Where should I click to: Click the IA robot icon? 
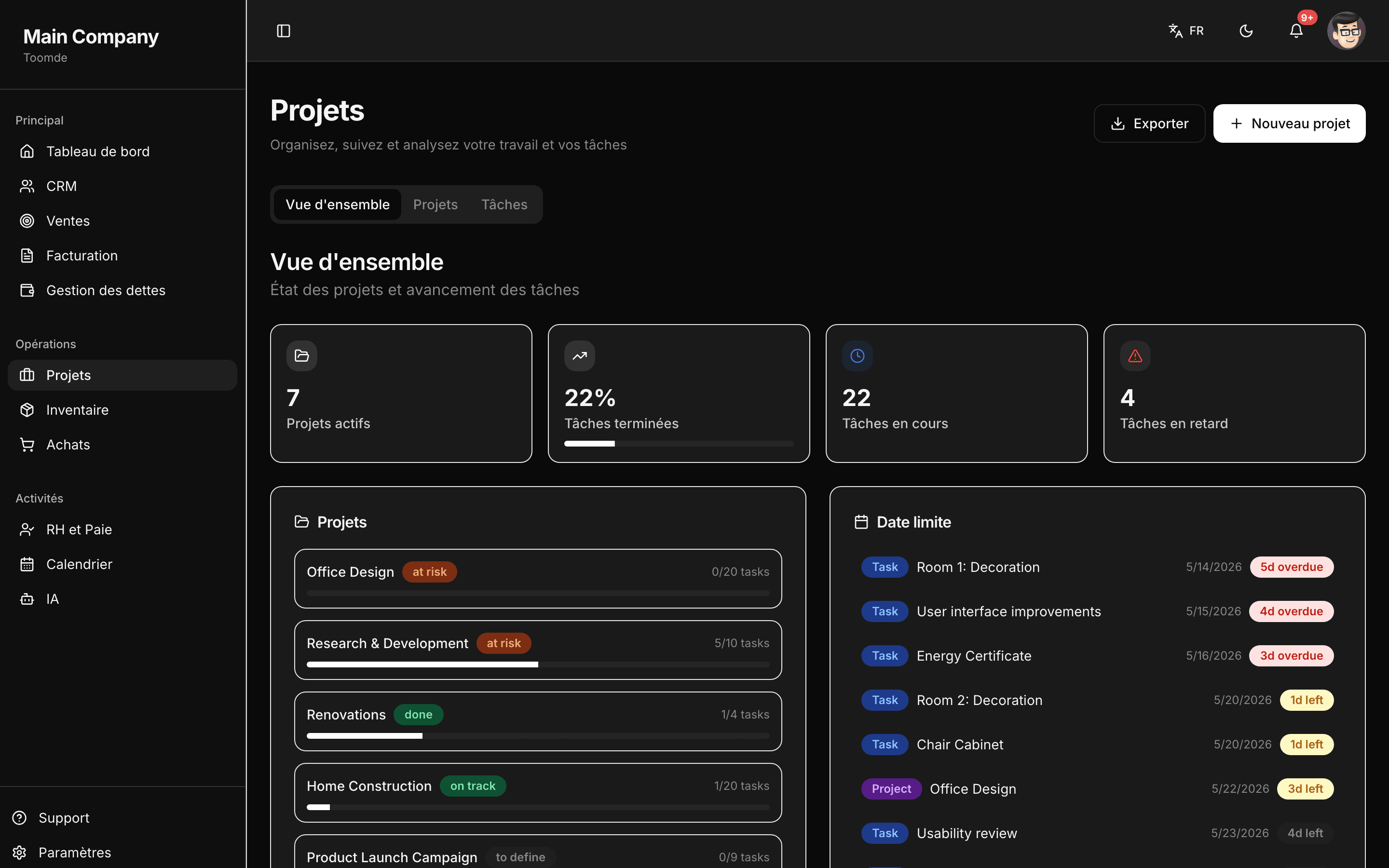click(x=27, y=599)
